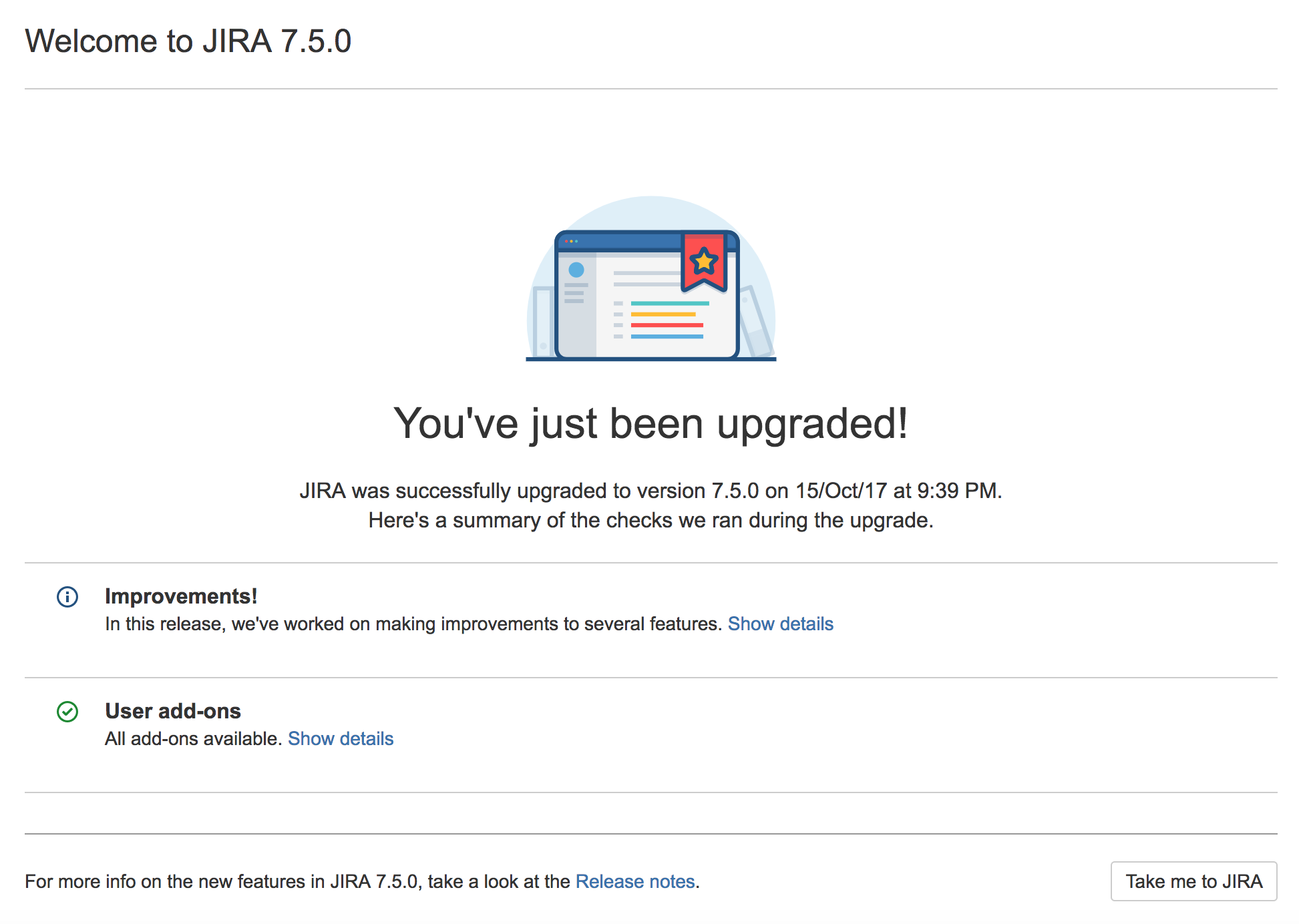1299x924 pixels.
Task: Show details for User add-ons
Action: point(341,738)
